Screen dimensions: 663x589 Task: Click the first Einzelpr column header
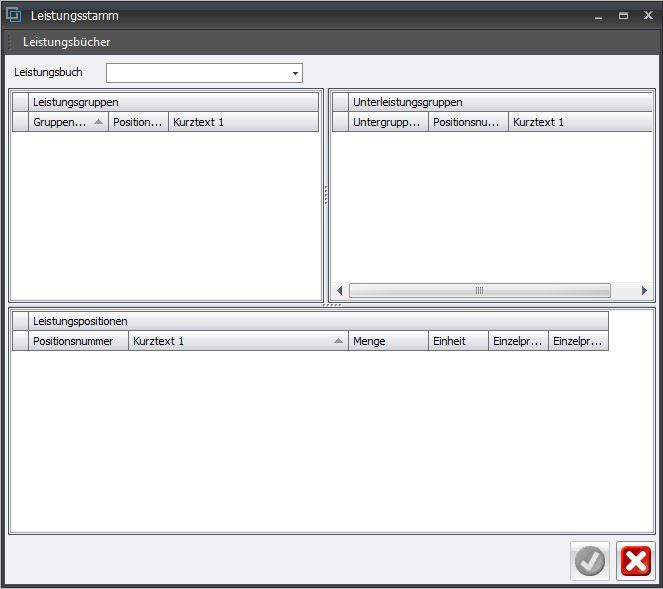click(x=518, y=341)
